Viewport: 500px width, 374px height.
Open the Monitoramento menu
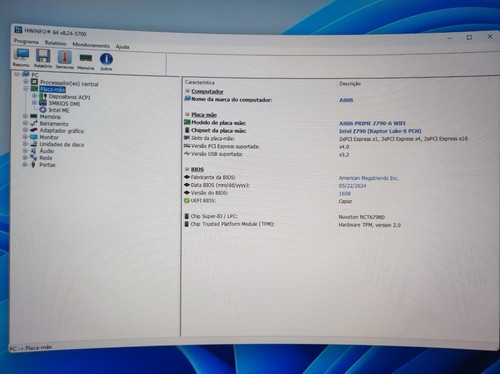[91, 45]
